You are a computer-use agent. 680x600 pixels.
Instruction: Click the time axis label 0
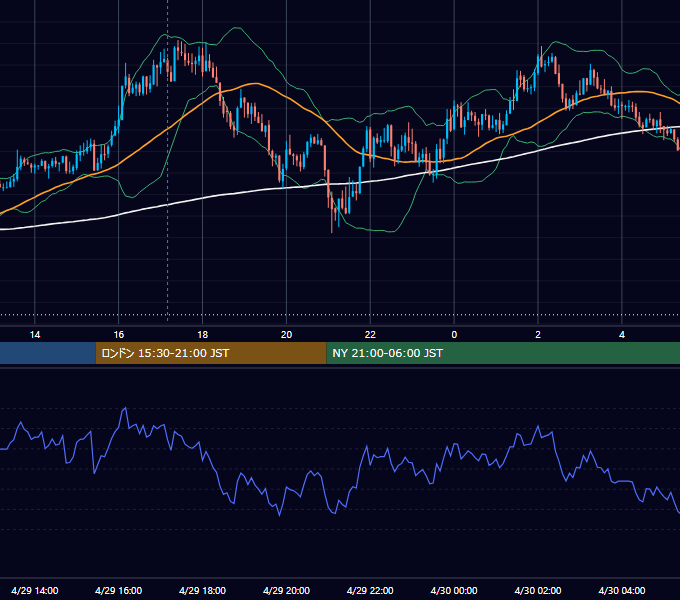point(454,335)
